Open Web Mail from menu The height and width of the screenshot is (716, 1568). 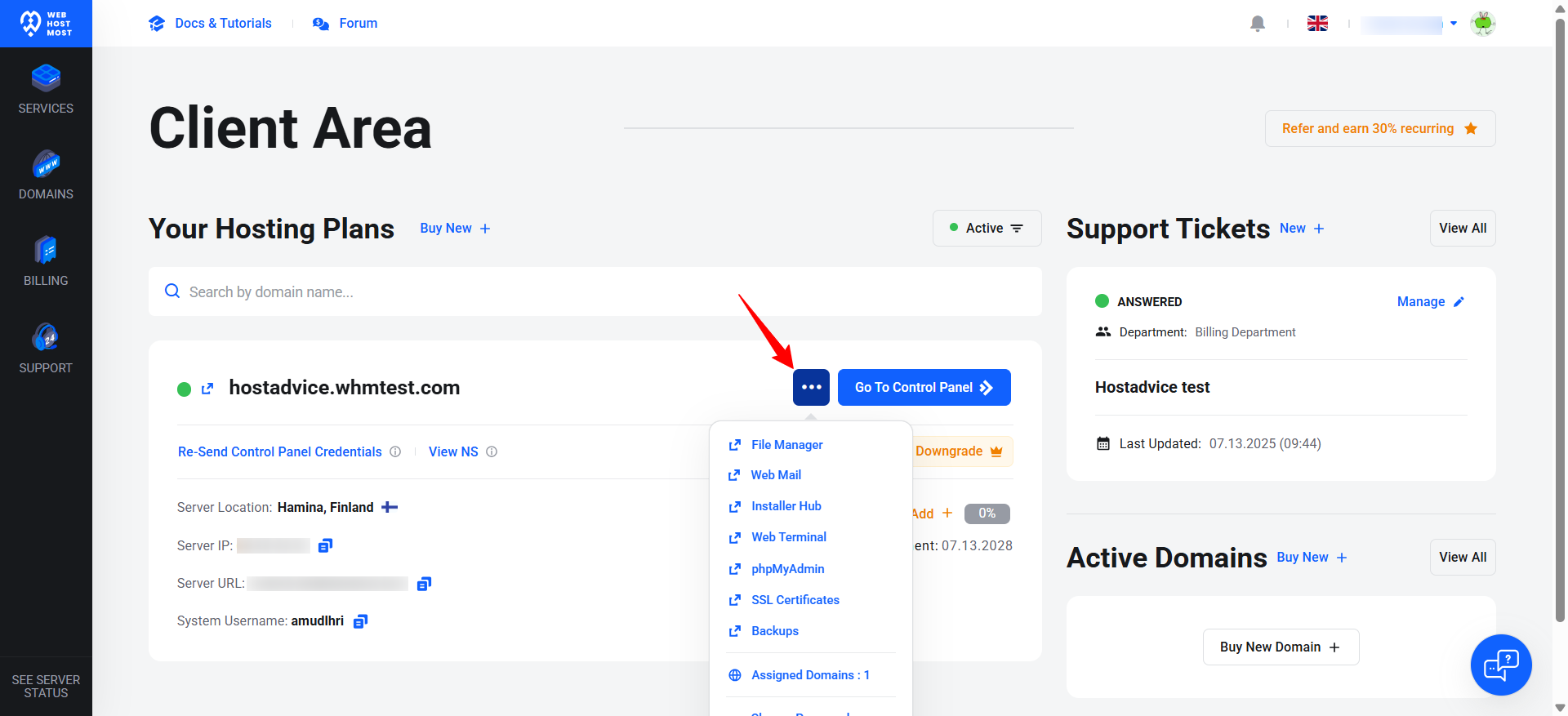click(765, 475)
